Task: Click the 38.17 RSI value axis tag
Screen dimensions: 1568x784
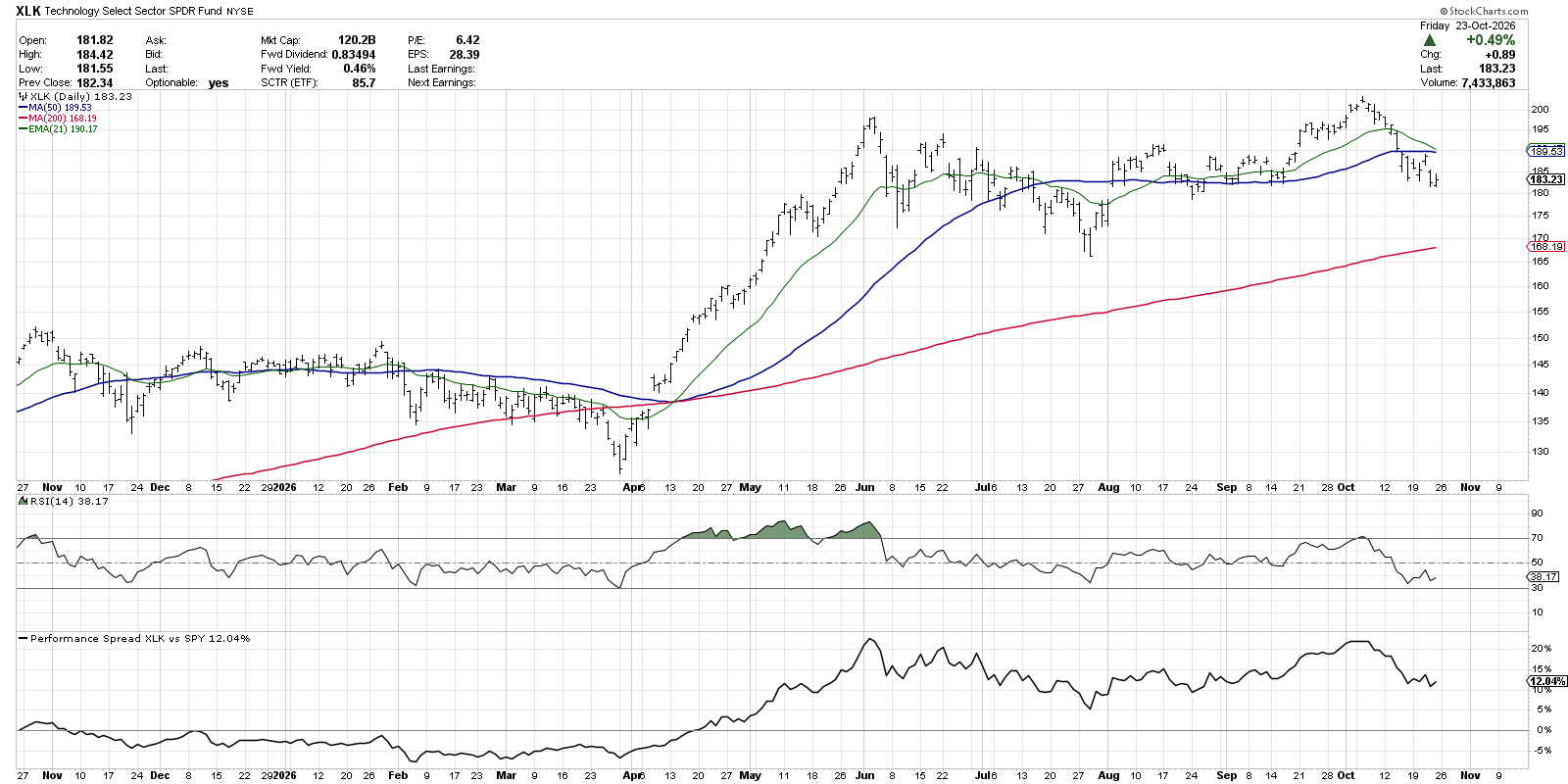Action: [x=1543, y=577]
